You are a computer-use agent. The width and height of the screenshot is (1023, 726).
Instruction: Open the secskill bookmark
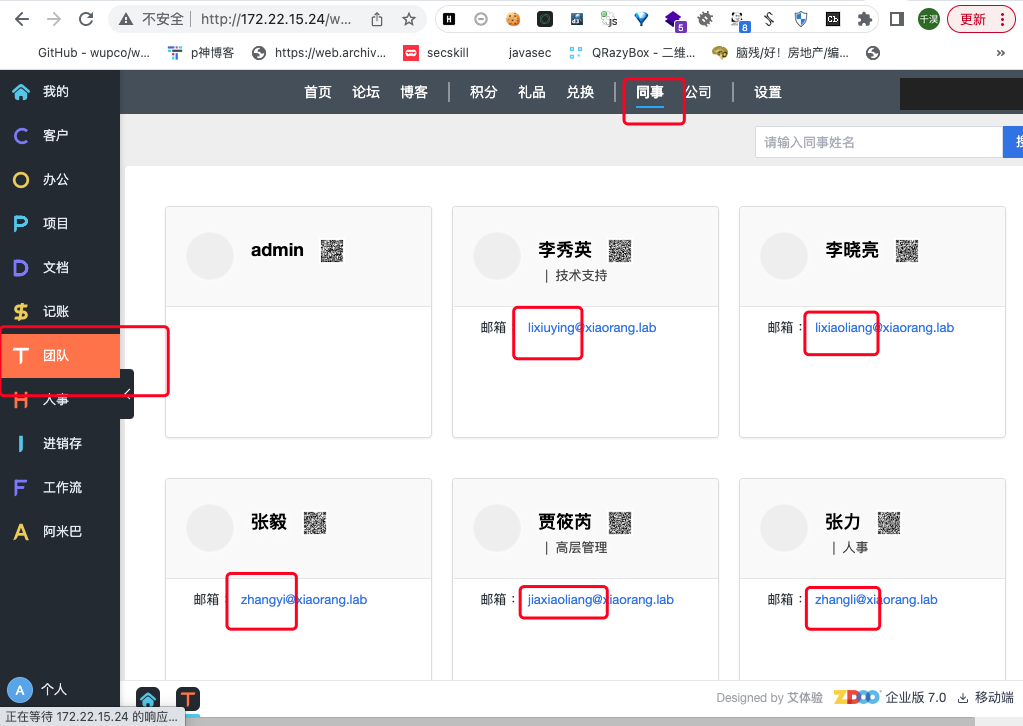[436, 53]
